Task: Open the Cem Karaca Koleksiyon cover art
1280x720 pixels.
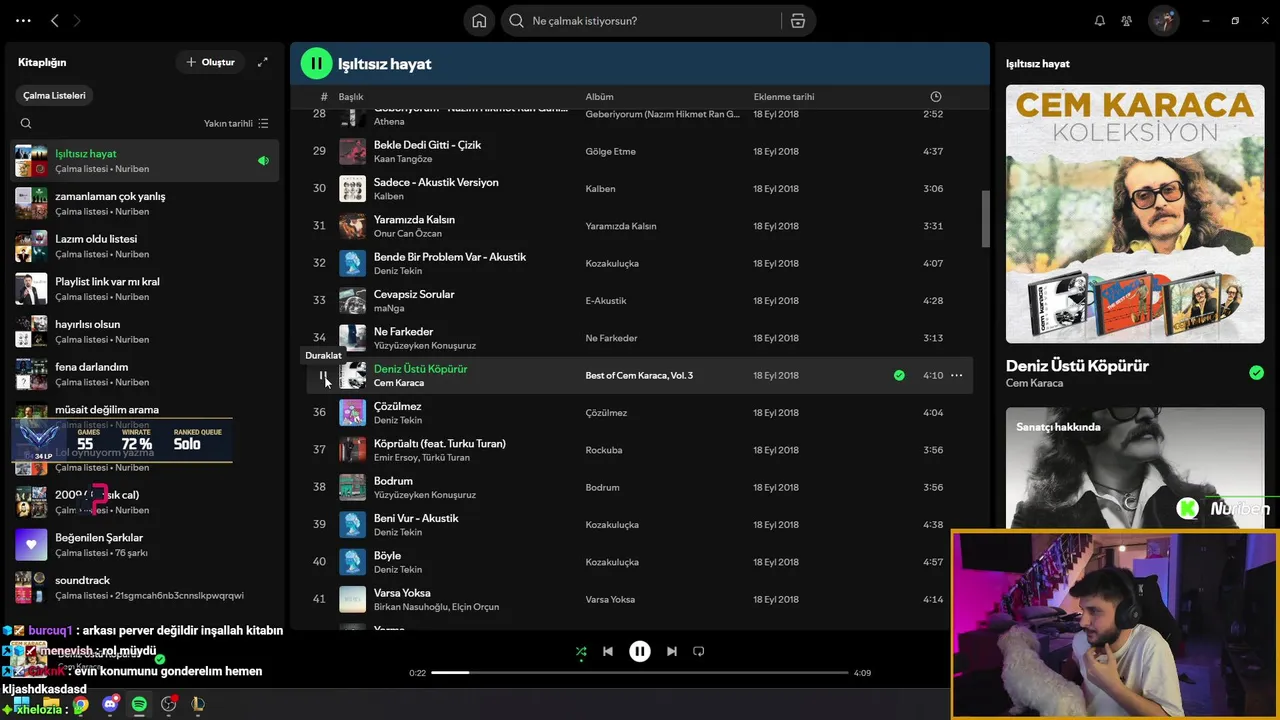Action: 1135,214
